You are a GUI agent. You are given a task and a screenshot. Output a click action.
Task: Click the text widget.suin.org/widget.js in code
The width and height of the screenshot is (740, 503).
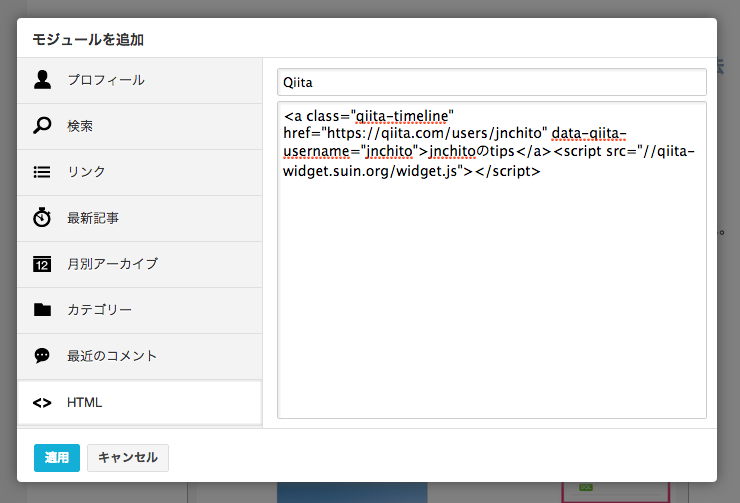tap(370, 171)
